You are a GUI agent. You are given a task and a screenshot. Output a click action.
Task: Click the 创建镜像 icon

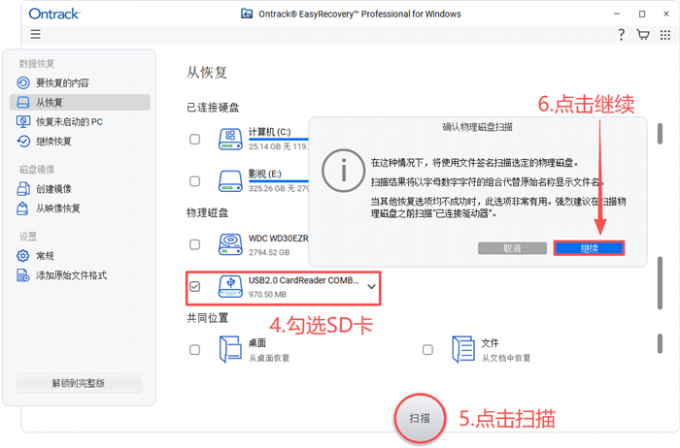23,189
